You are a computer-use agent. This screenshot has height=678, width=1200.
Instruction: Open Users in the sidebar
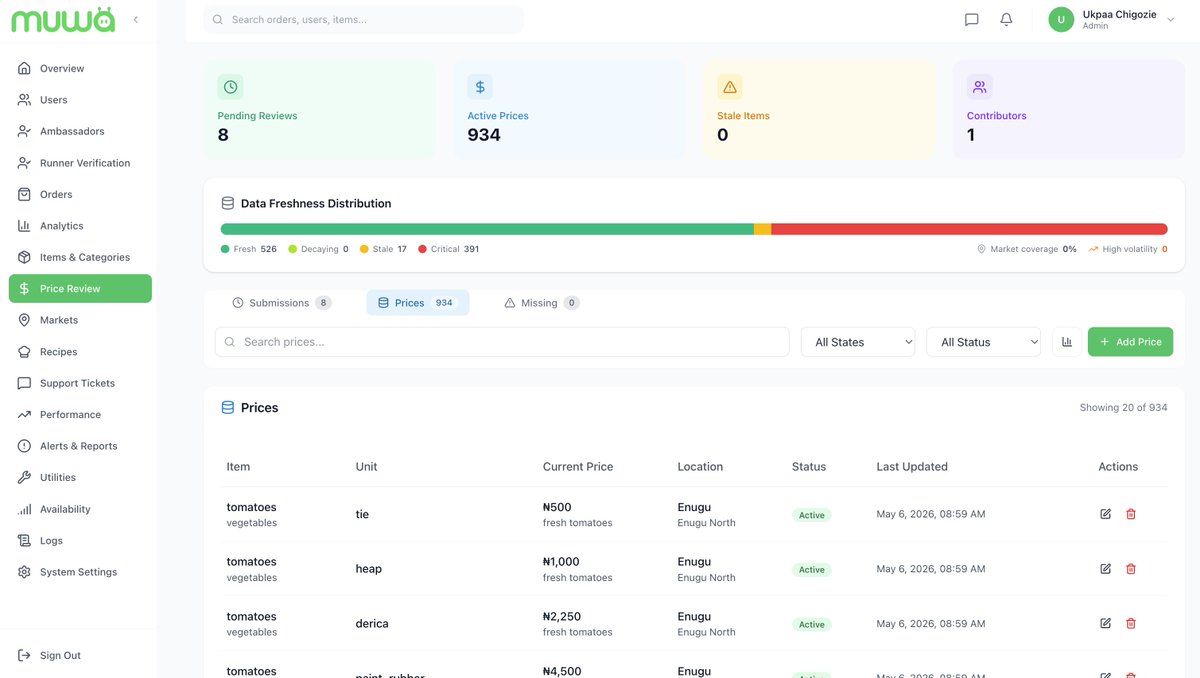(x=80, y=100)
